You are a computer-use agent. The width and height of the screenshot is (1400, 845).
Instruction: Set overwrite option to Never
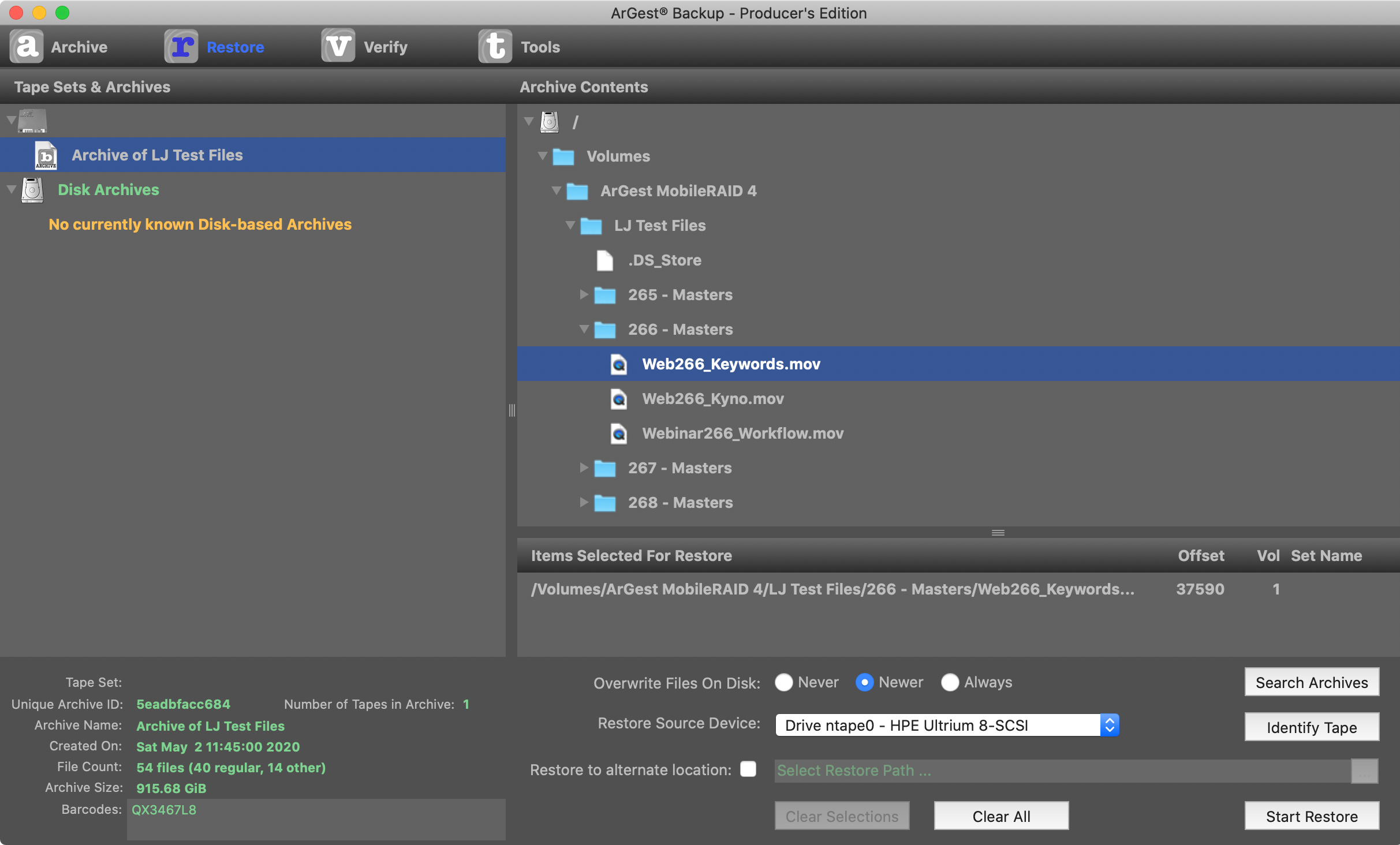(784, 682)
